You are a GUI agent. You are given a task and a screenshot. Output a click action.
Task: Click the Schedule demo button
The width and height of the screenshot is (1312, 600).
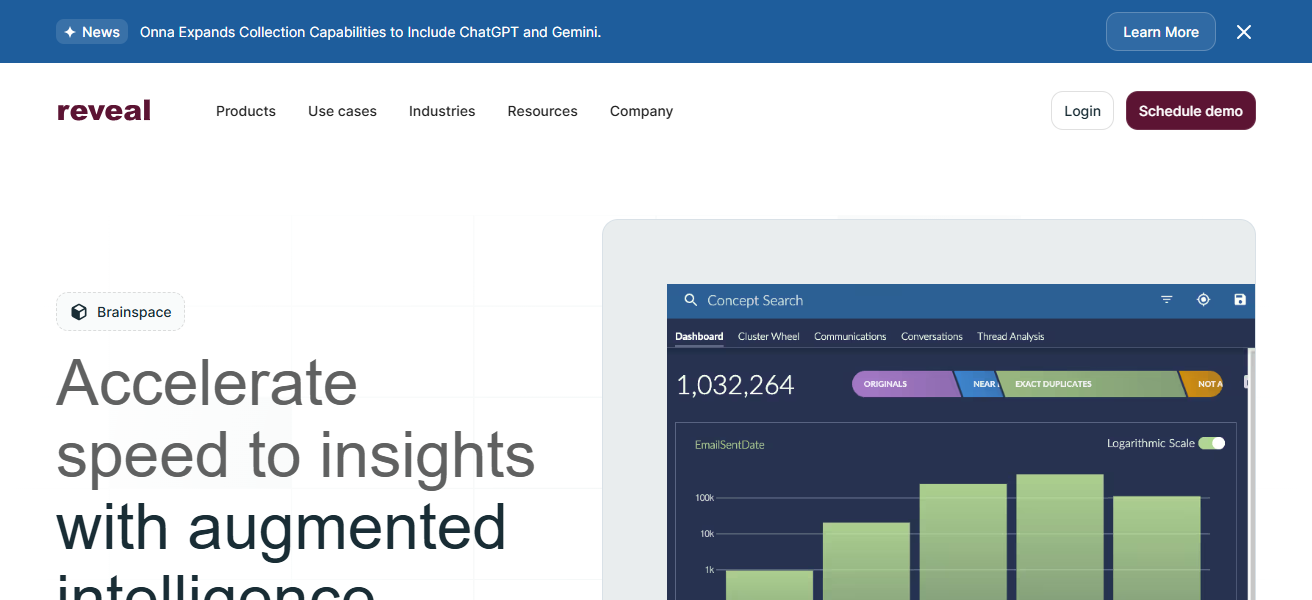tap(1191, 111)
